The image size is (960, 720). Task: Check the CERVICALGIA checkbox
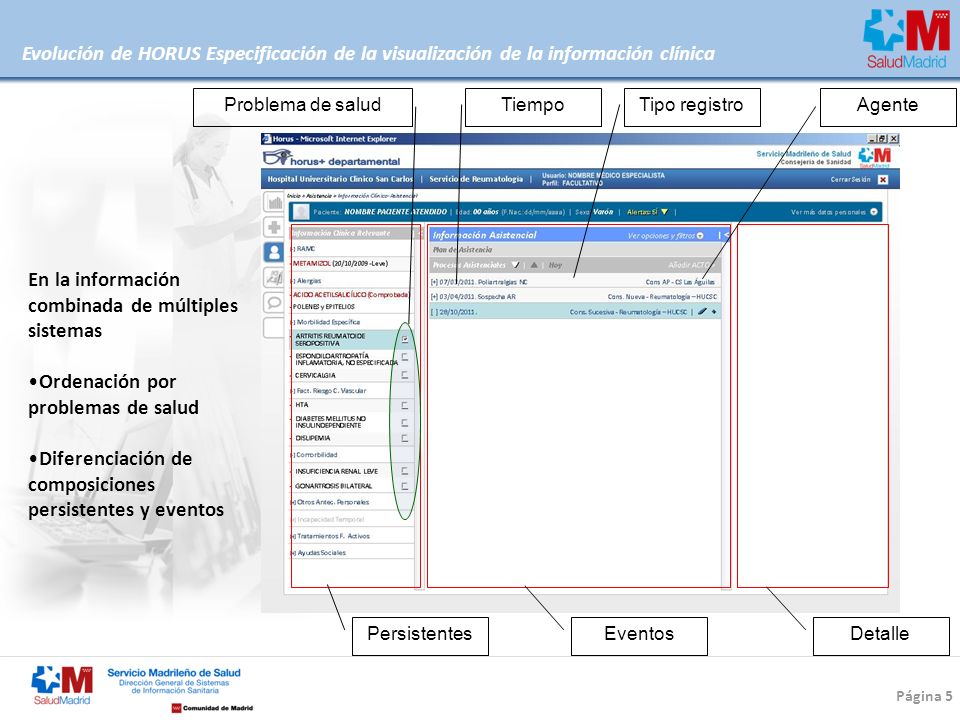coord(405,375)
